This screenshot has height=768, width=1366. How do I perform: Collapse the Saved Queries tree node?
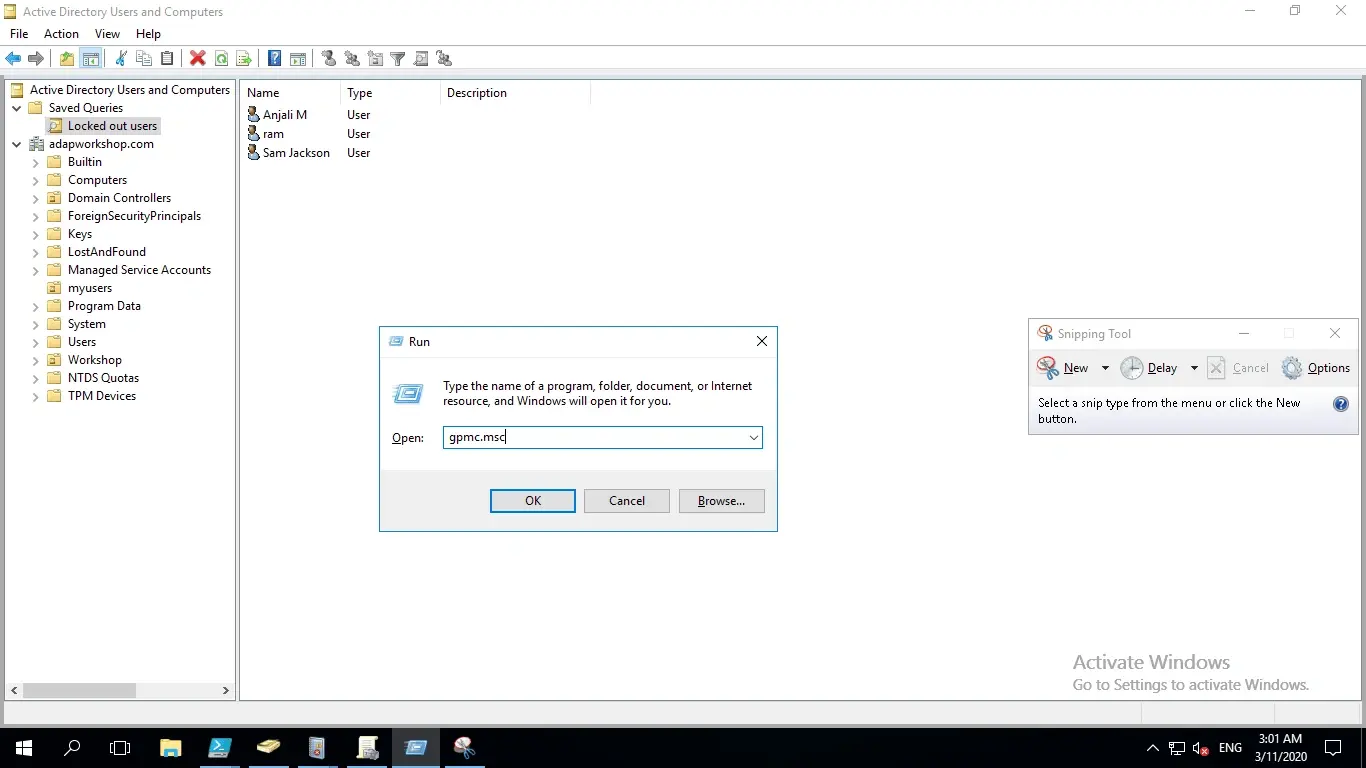[17, 108]
